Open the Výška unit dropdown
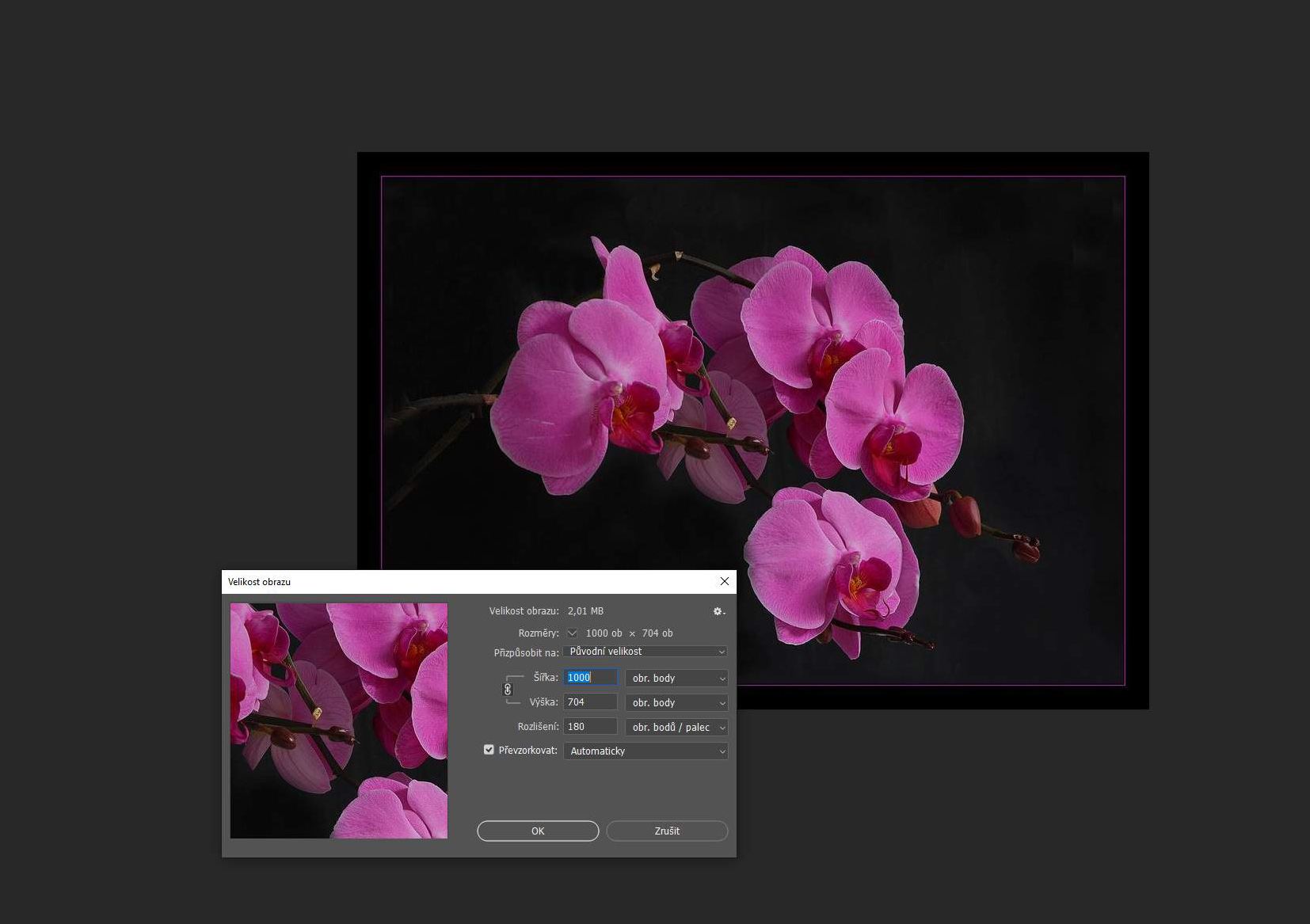Image resolution: width=1310 pixels, height=924 pixels. 676,703
